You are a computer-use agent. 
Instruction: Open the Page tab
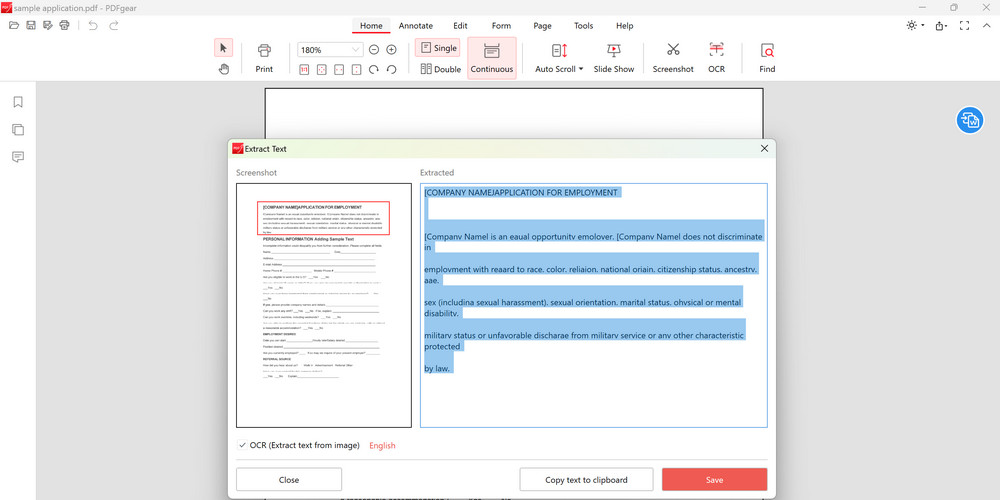[542, 26]
